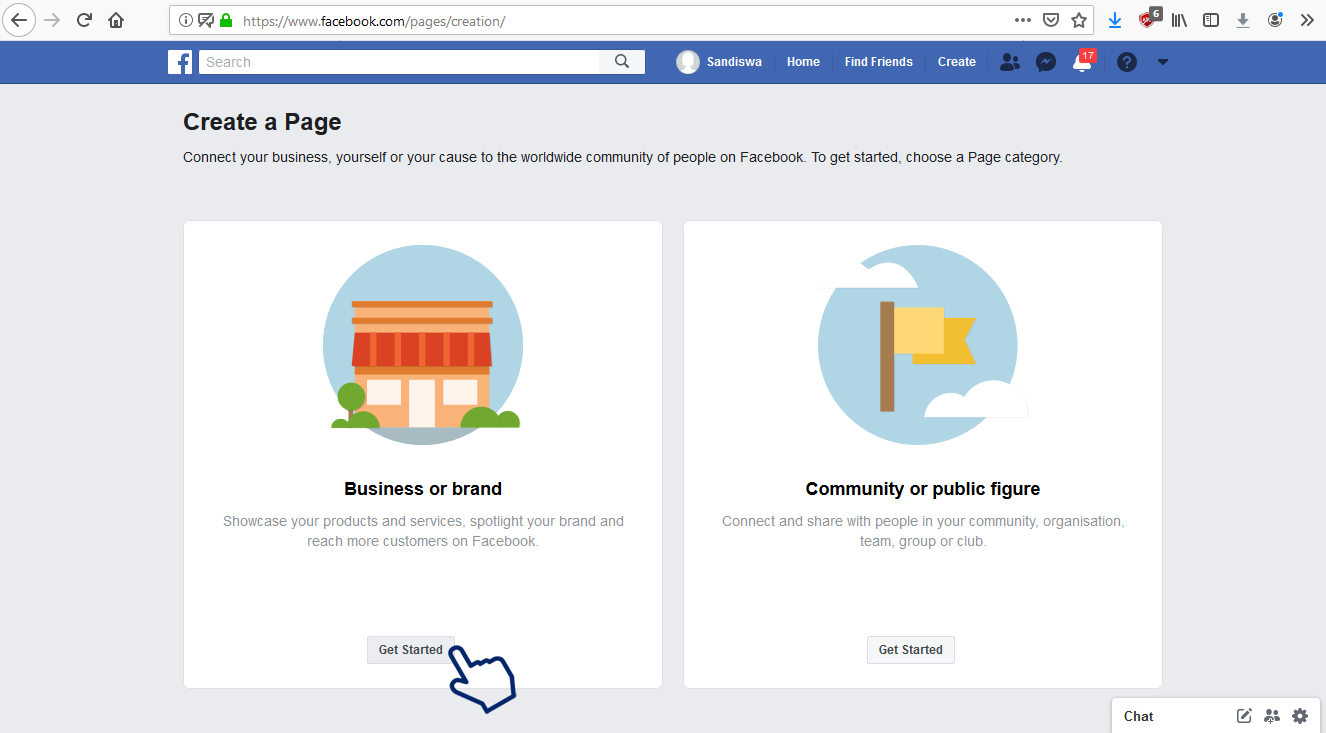
Task: Get Started with Community or public figure
Action: 910,650
